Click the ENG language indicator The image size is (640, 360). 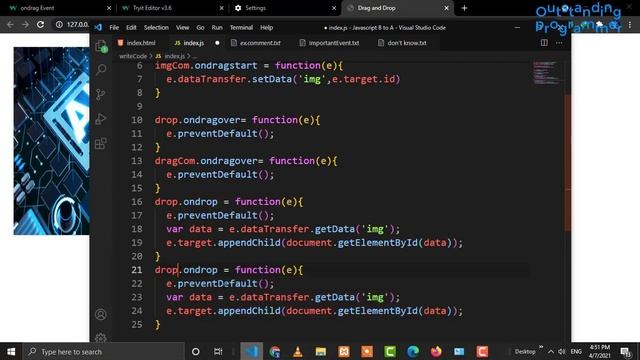click(576, 351)
